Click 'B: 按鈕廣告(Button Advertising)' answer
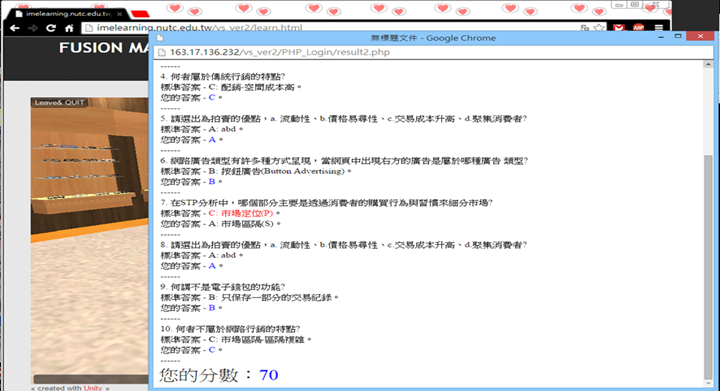720x391 pixels. tap(276, 171)
